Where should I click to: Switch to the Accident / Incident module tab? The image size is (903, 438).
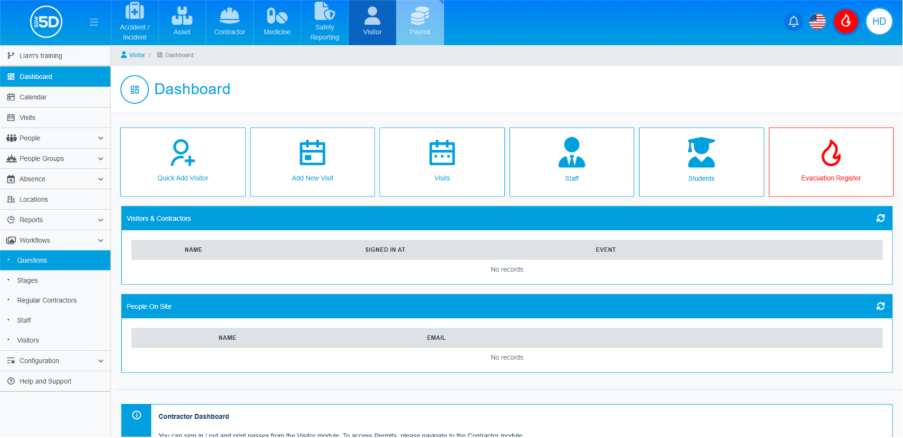[x=135, y=23]
